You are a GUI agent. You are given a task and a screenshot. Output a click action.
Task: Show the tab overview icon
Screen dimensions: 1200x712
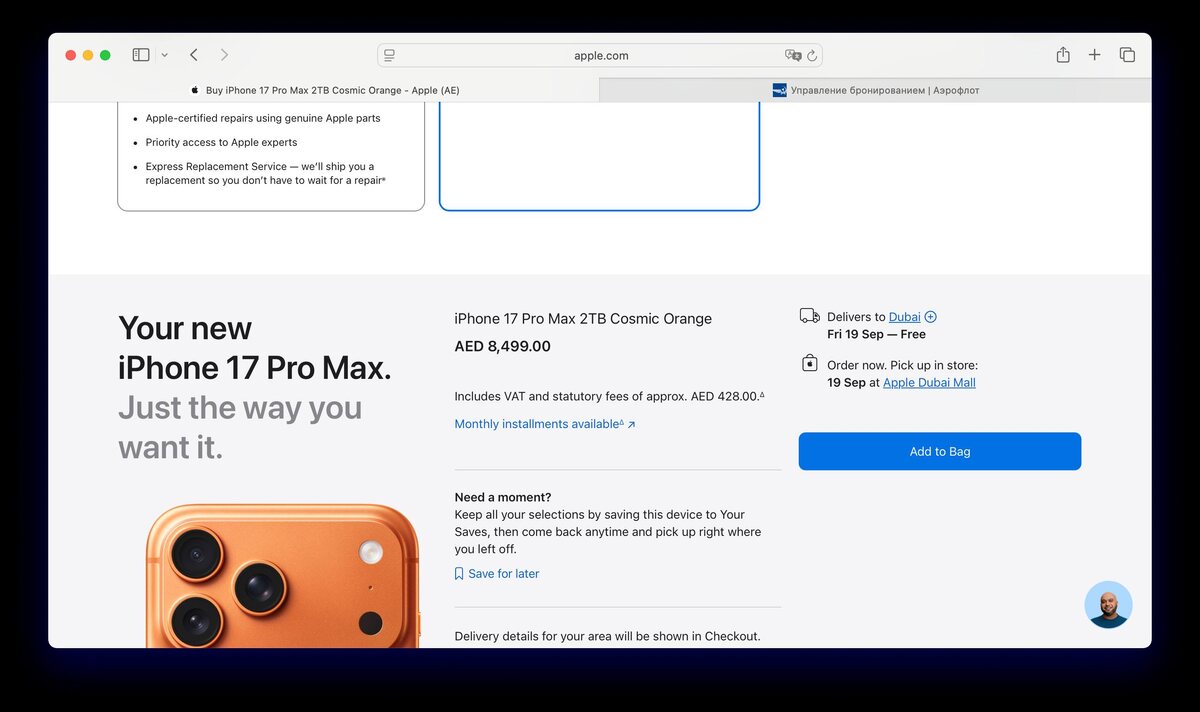pyautogui.click(x=1127, y=55)
